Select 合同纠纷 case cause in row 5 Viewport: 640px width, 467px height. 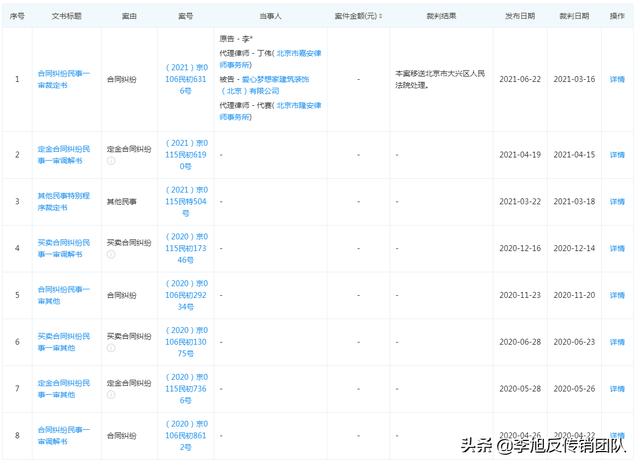tap(122, 295)
